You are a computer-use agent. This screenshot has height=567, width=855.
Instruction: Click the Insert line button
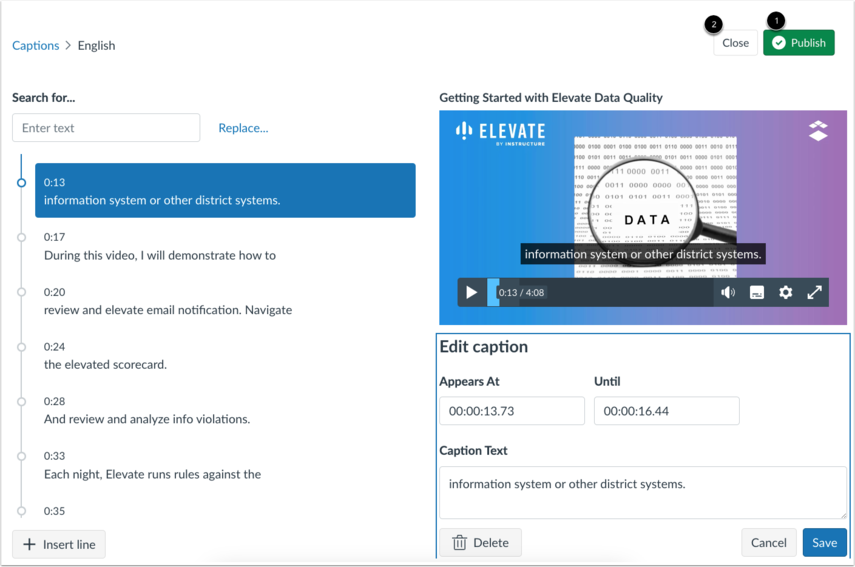[x=59, y=544]
